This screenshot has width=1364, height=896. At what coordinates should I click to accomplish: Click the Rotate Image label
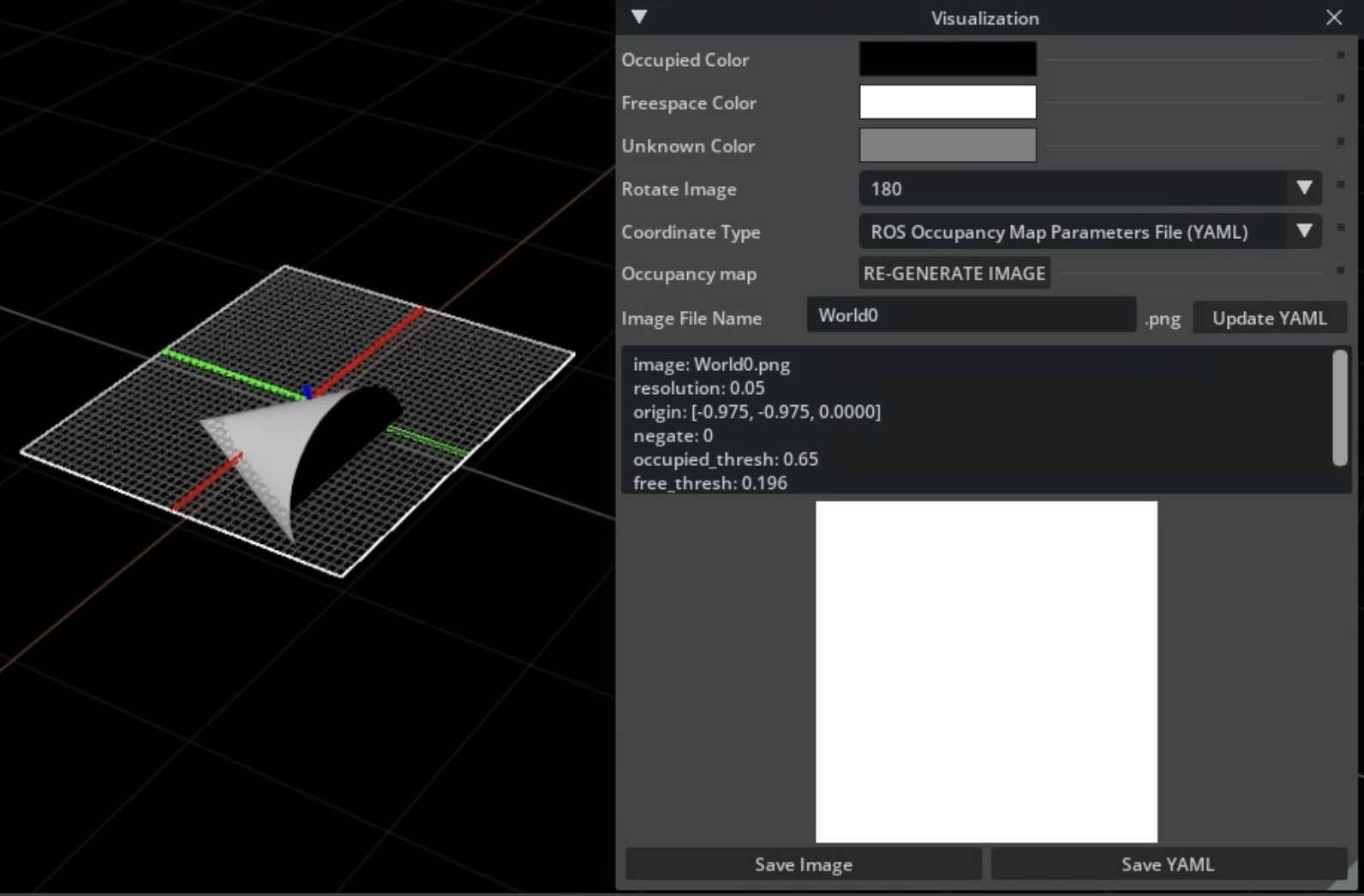679,189
